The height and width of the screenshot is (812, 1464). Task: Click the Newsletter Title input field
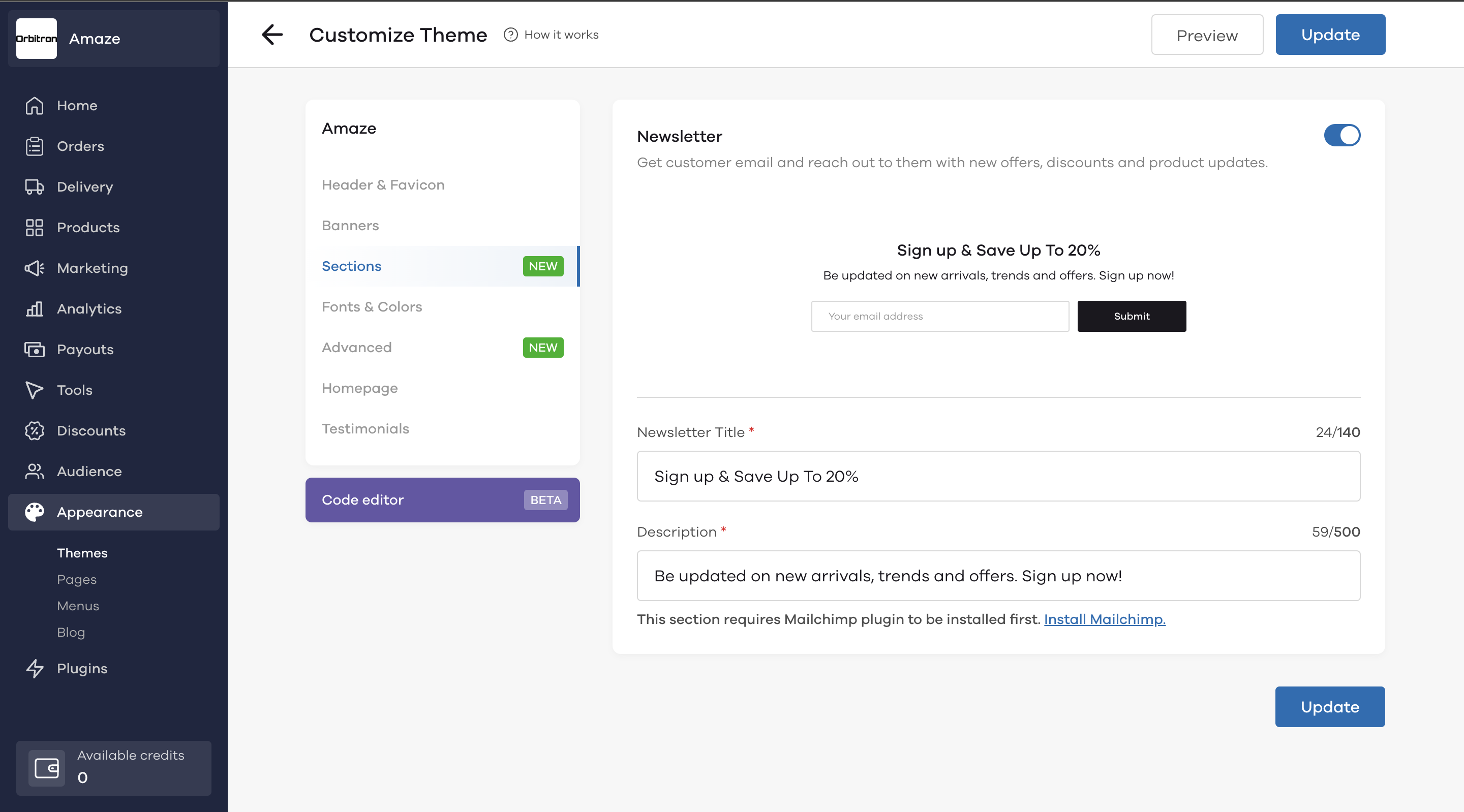(998, 476)
